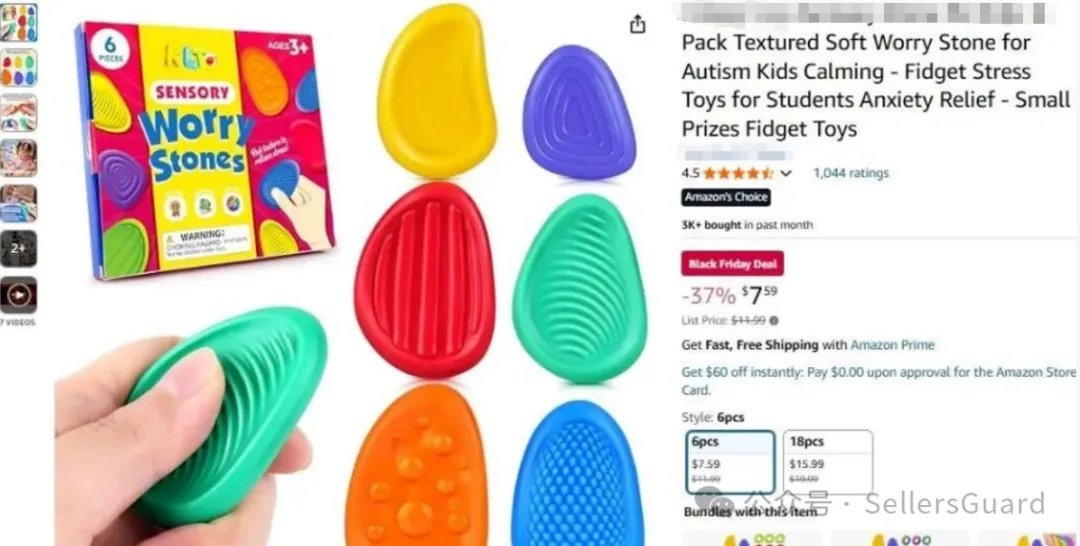Click the List Price info icon

pyautogui.click(x=774, y=320)
